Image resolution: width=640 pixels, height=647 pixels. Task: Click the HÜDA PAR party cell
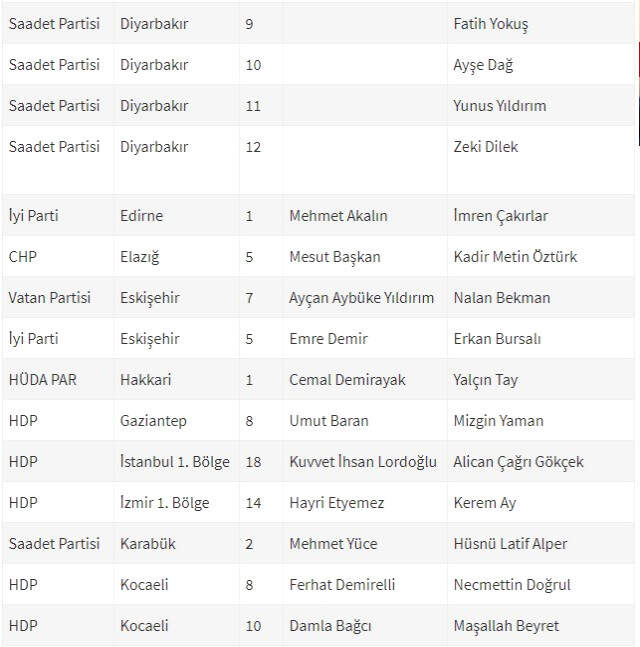point(43,379)
